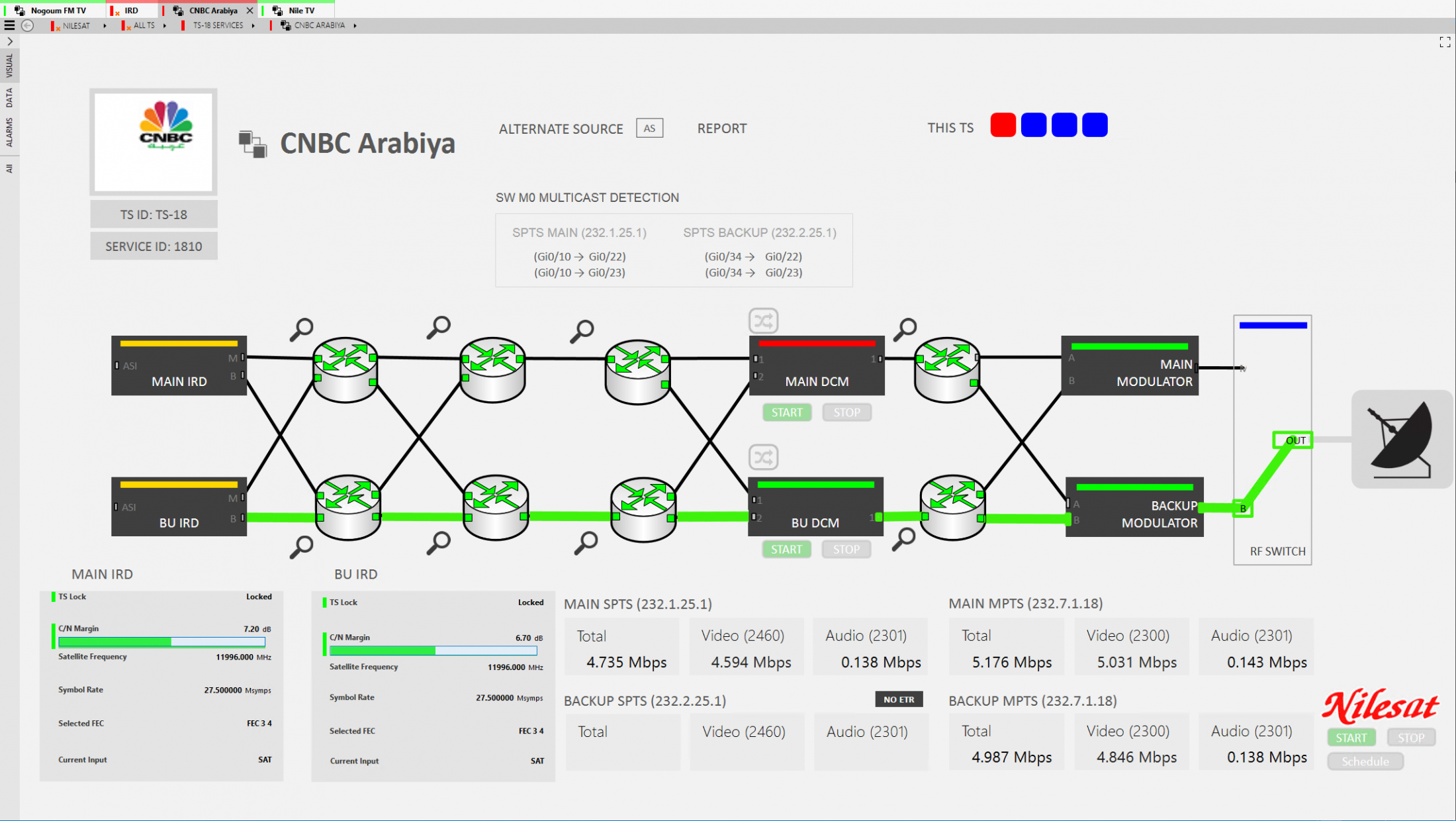Open the REPORT link
This screenshot has width=1456, height=821.
[721, 128]
